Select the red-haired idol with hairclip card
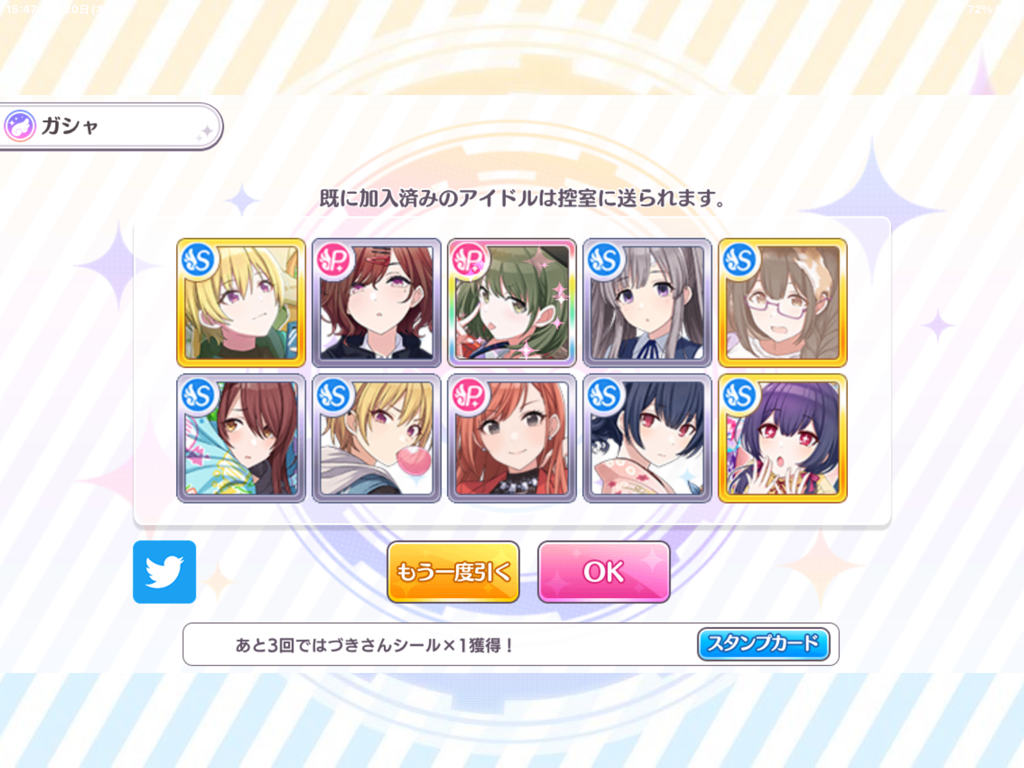This screenshot has width=1024, height=768. point(376,302)
